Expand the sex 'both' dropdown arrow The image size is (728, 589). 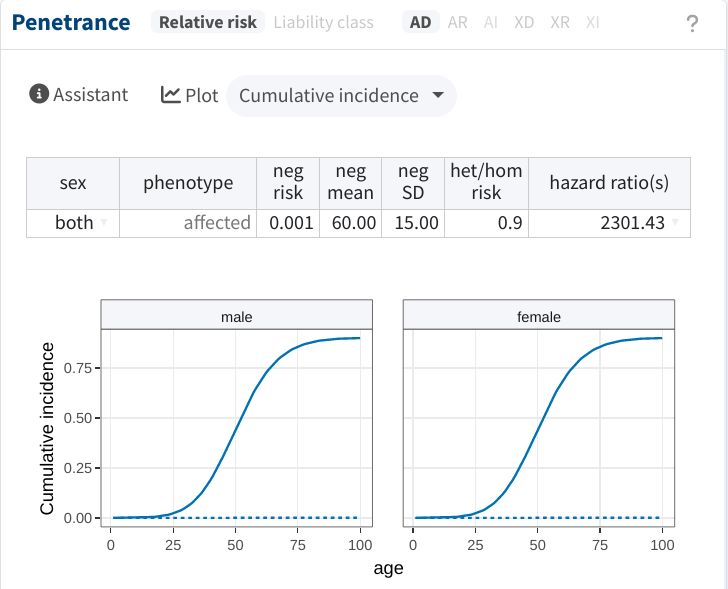104,222
